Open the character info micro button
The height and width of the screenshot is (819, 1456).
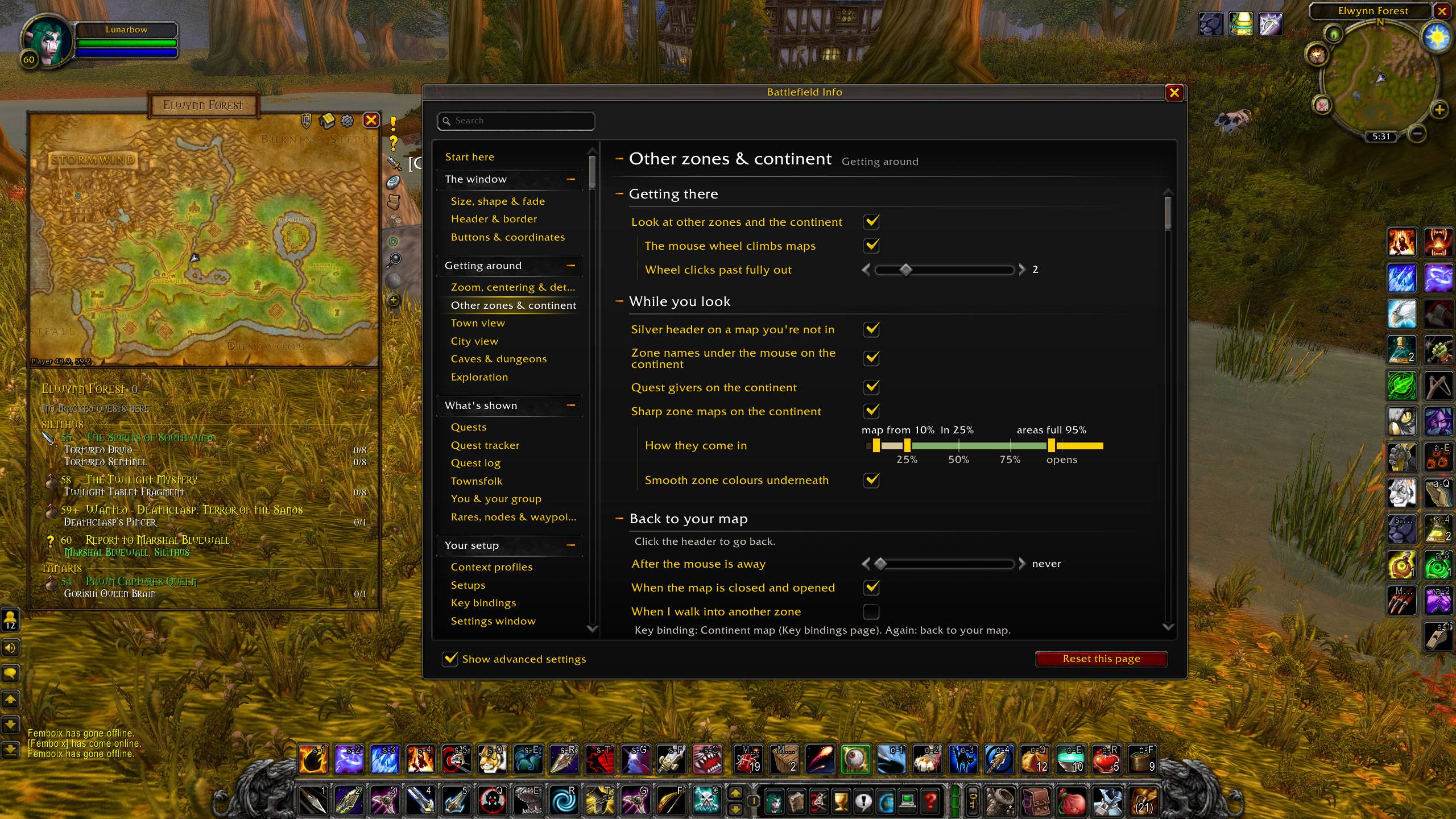coord(775,802)
